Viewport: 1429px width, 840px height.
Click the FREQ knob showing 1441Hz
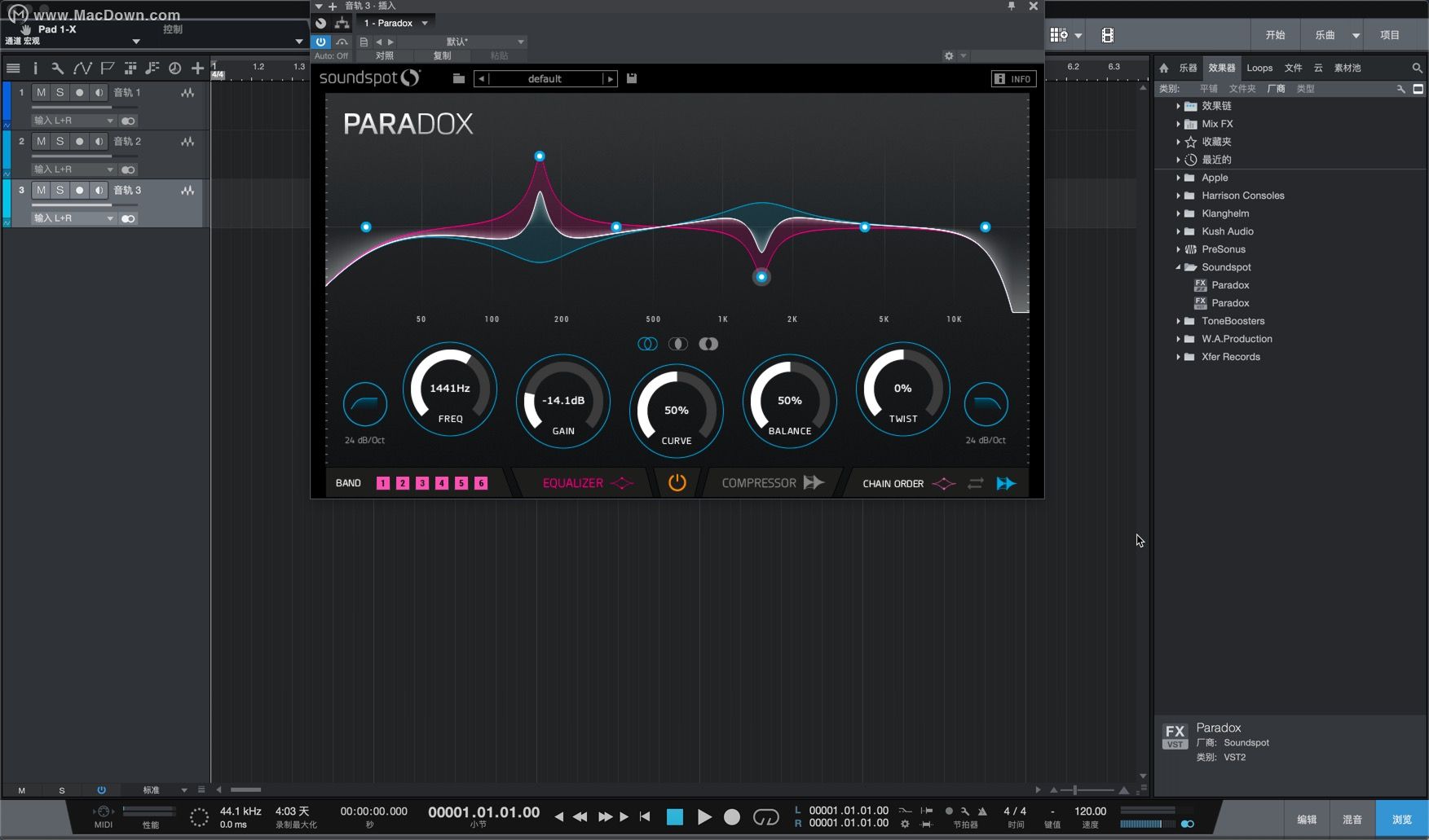point(450,389)
